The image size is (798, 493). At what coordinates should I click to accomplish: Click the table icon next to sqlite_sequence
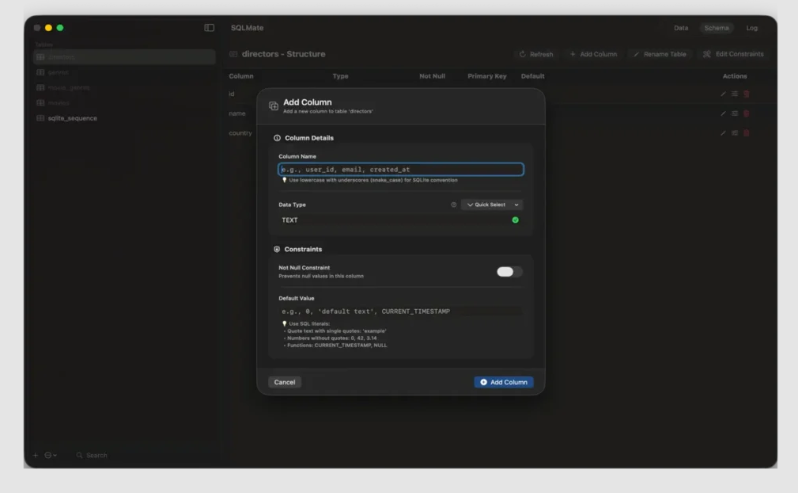pyautogui.click(x=40, y=118)
